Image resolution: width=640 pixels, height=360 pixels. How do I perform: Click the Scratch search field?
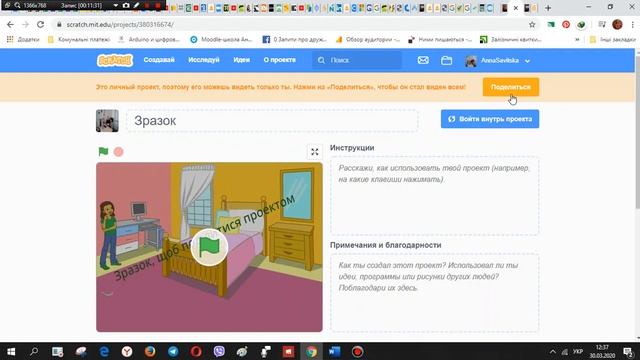pos(357,60)
